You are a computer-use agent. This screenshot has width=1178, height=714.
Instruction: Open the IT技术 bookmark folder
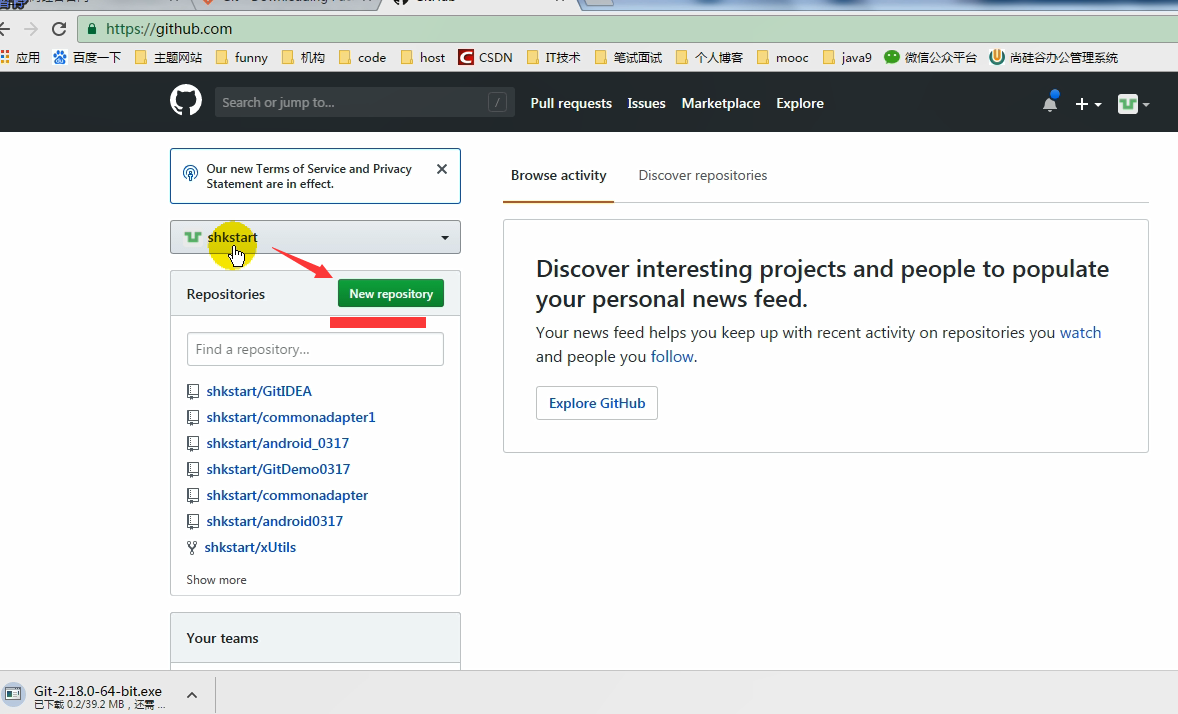(554, 57)
